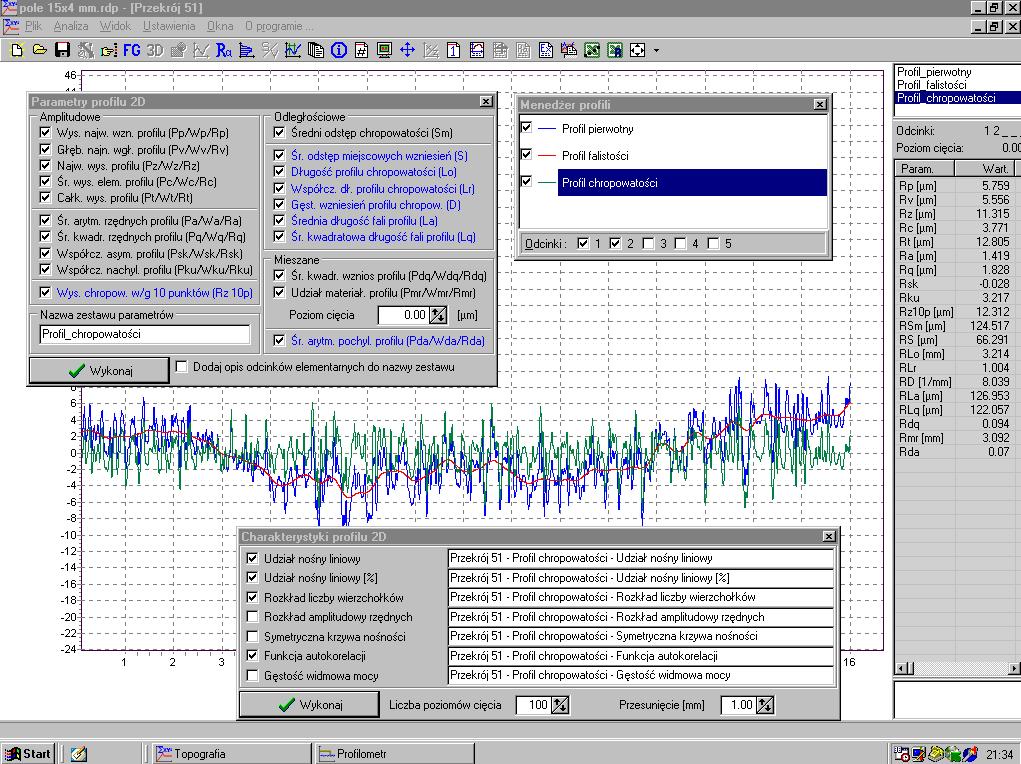Close the Parametry profilu 2D dialog
Viewport: 1021px width, 764px height.
pyautogui.click(x=486, y=101)
